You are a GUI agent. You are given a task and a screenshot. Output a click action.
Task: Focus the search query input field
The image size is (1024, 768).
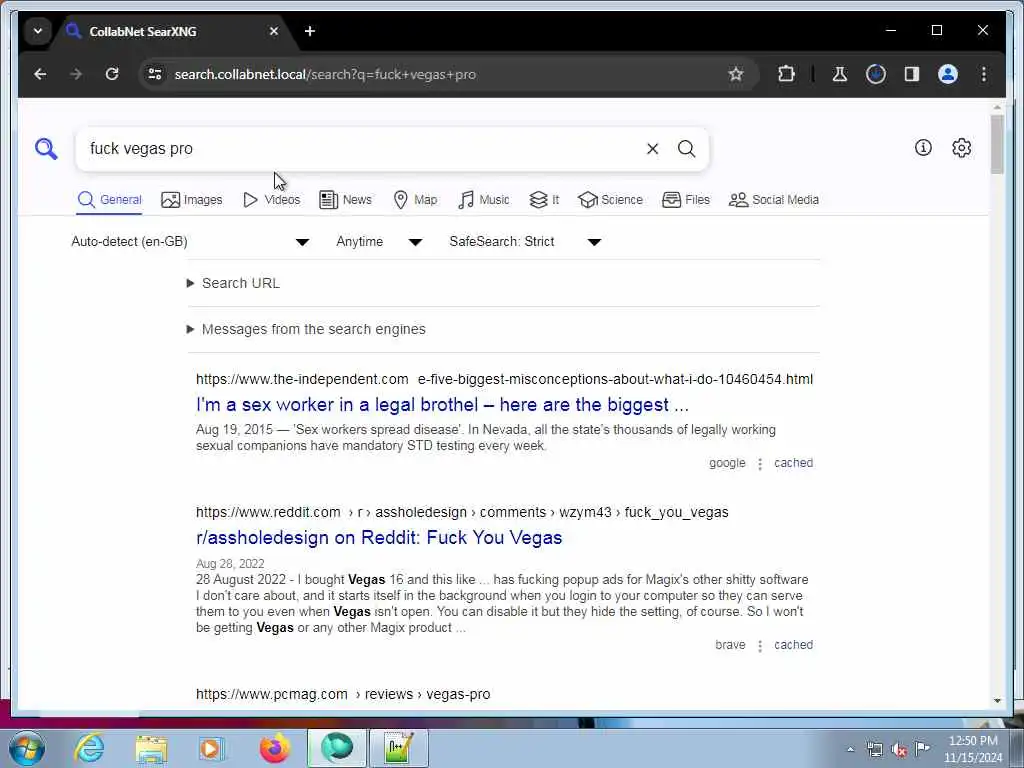tap(362, 149)
